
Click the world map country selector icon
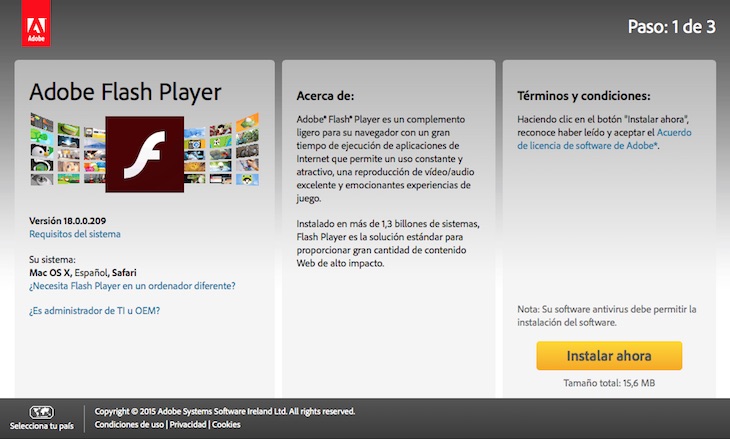(42, 412)
